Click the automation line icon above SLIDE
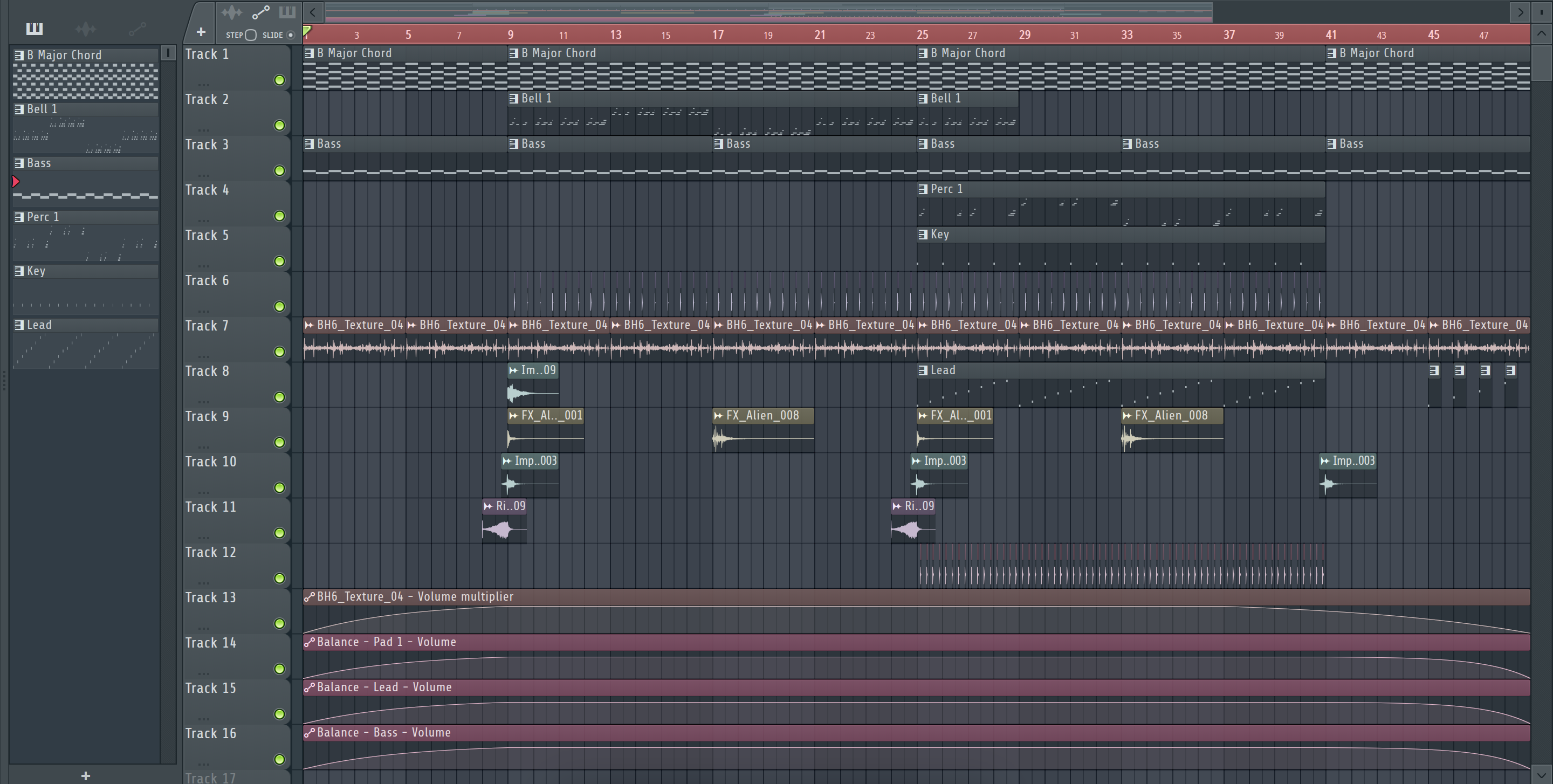The width and height of the screenshot is (1553, 784). (261, 12)
